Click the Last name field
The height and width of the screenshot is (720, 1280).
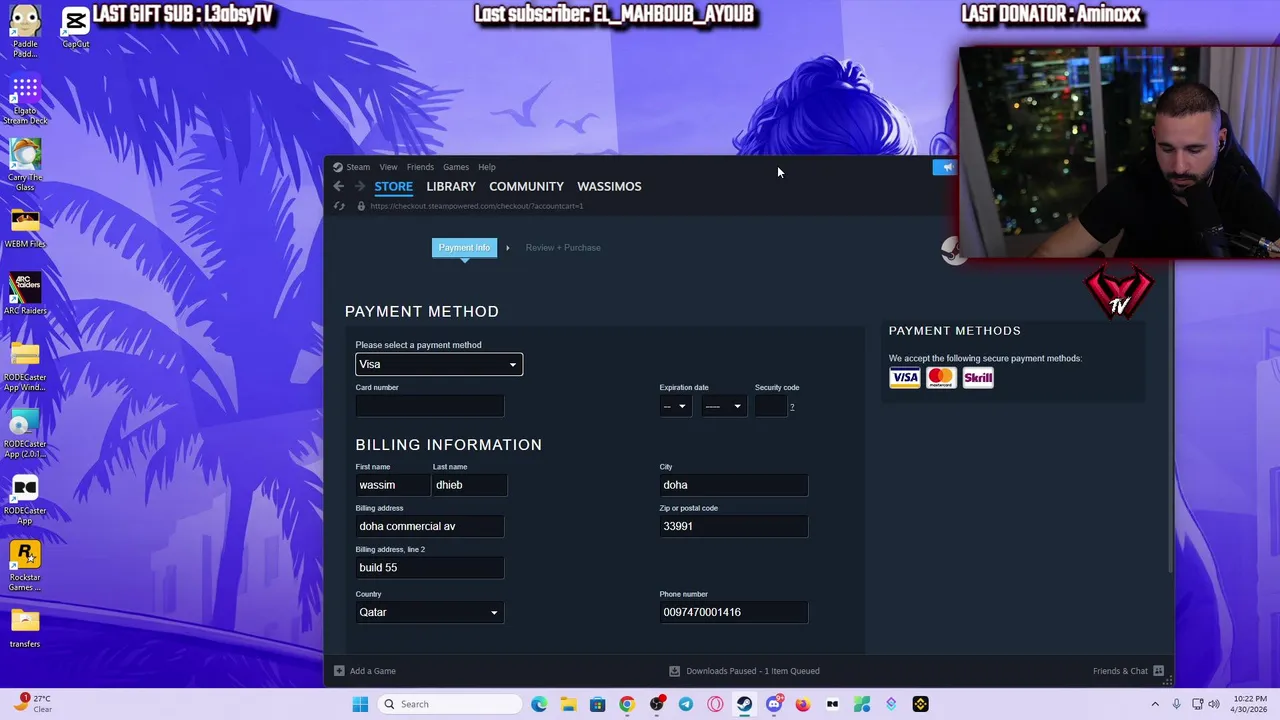click(x=470, y=485)
